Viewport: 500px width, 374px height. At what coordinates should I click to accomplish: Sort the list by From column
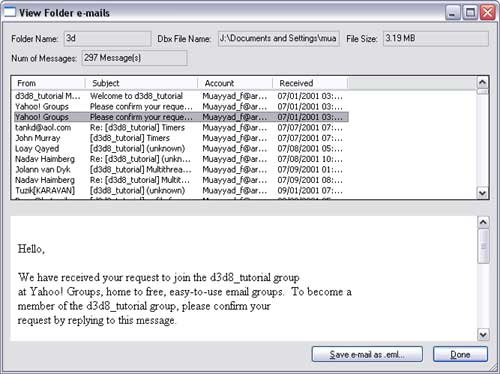click(48, 83)
